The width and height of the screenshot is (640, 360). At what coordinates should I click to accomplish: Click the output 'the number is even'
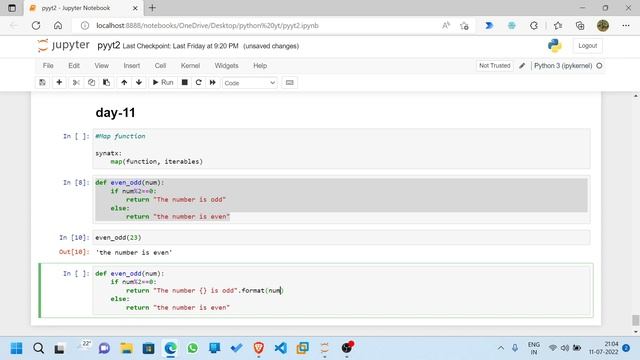click(134, 253)
